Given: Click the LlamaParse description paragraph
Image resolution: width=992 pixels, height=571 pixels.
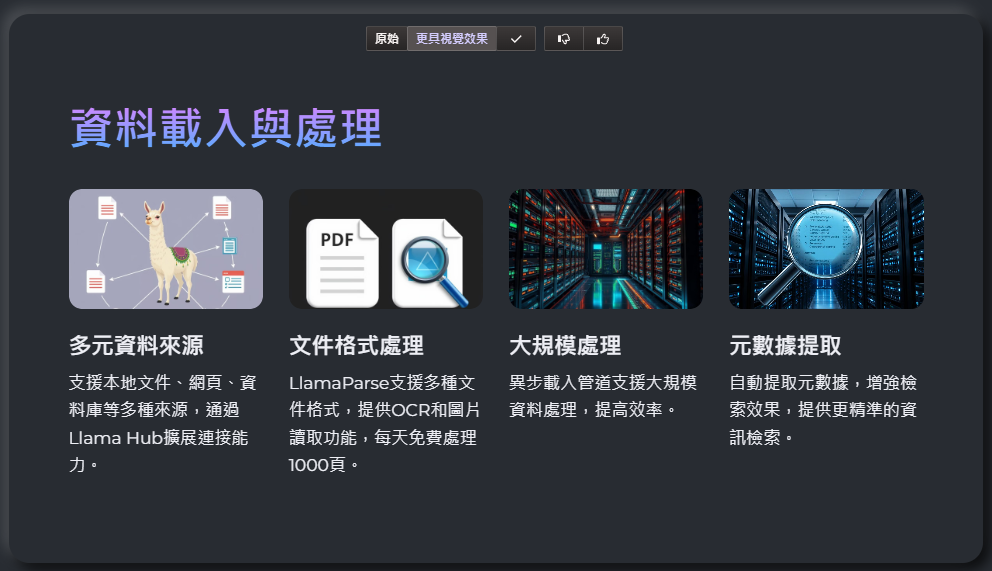Looking at the screenshot, I should (384, 424).
